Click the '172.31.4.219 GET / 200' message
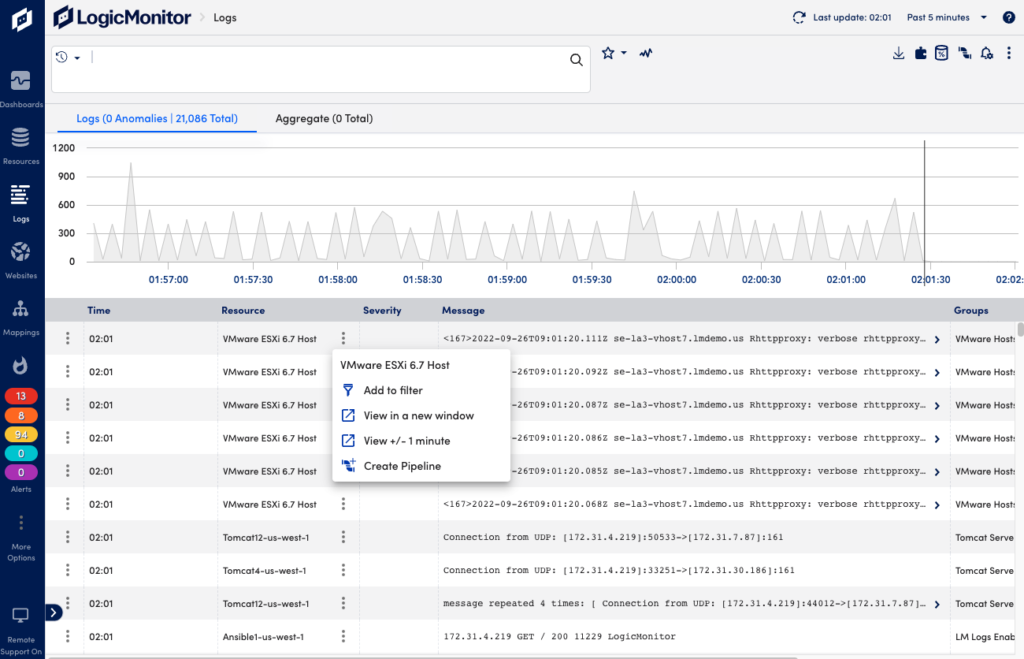The width and height of the screenshot is (1024, 659). tap(559, 636)
